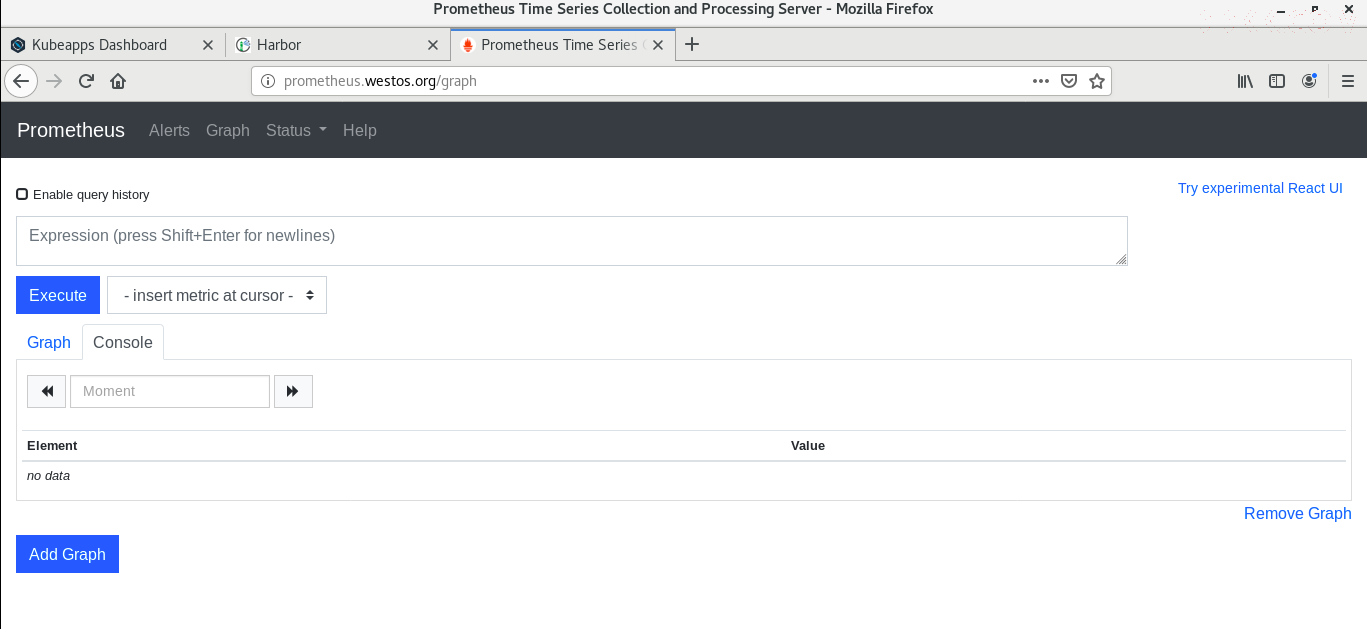Viewport: 1367px width, 629px height.
Task: Switch to the Kubeapps Dashboard browser tab
Action: [x=112, y=45]
